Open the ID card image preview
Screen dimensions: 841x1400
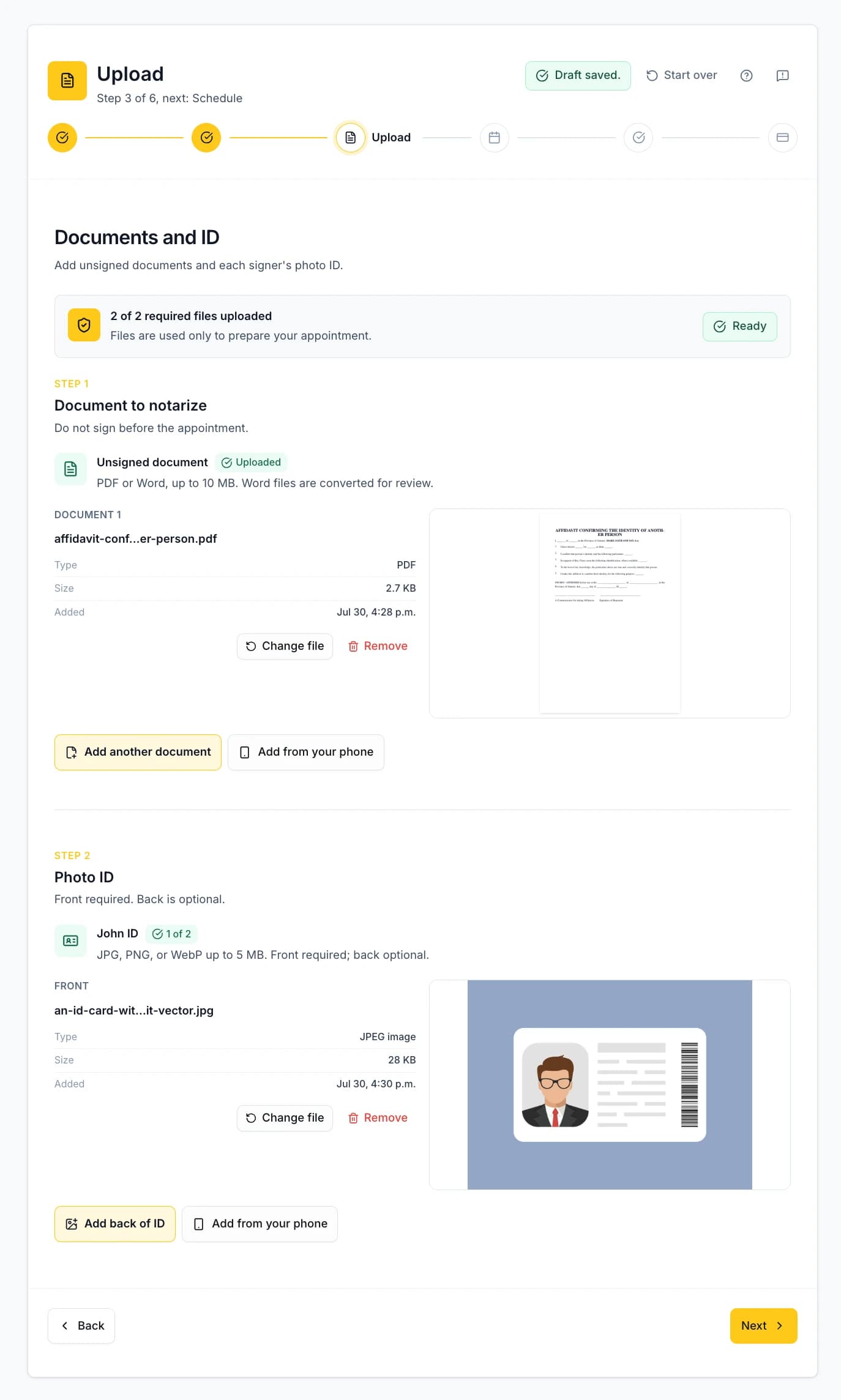610,1085
